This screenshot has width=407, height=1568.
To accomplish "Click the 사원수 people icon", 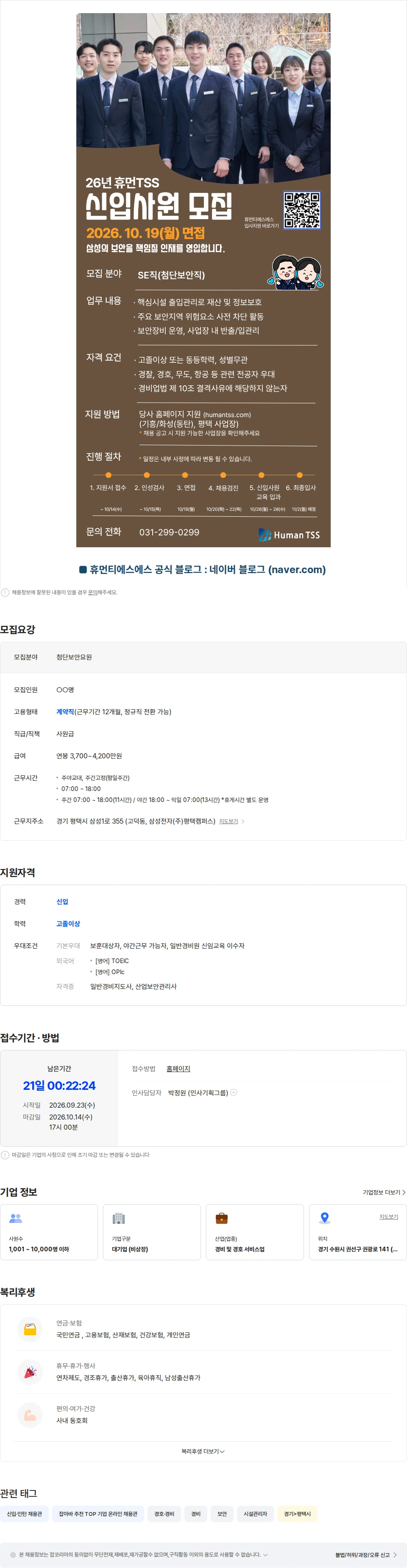I will coord(16,1218).
